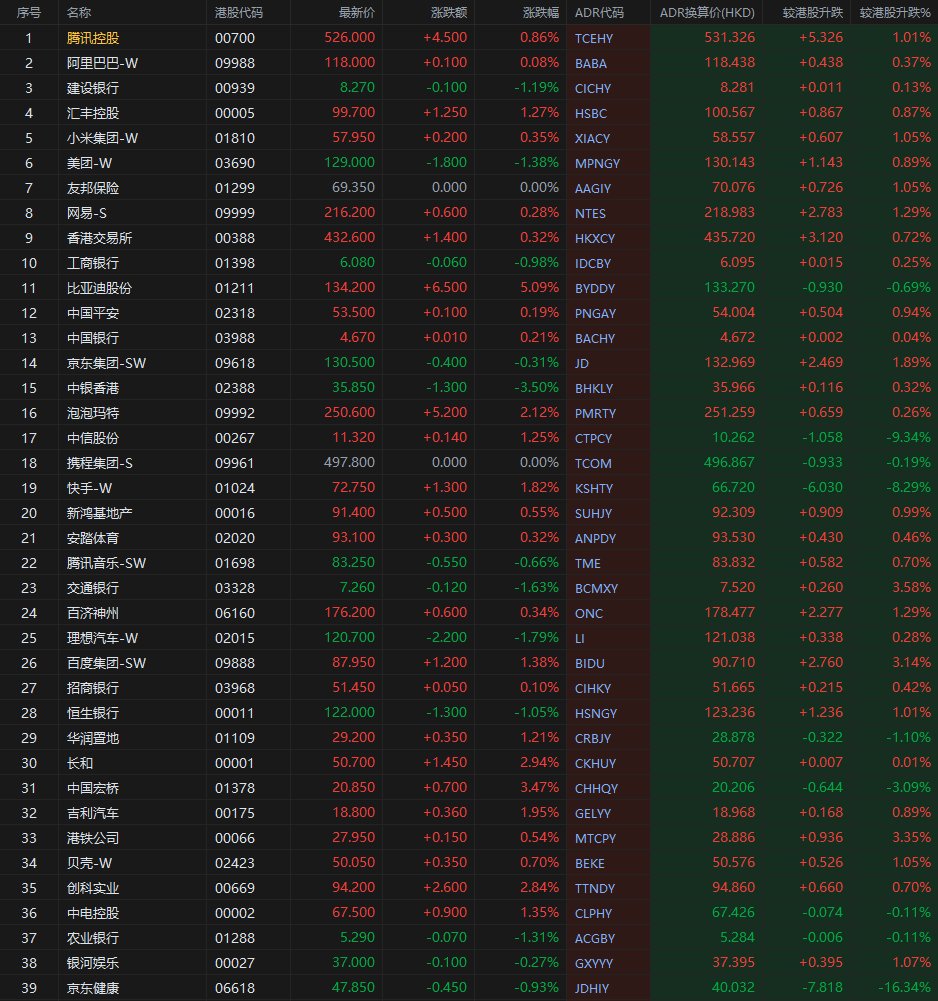Select the 京东健康 stock name
The image size is (938, 1001).
click(x=93, y=988)
